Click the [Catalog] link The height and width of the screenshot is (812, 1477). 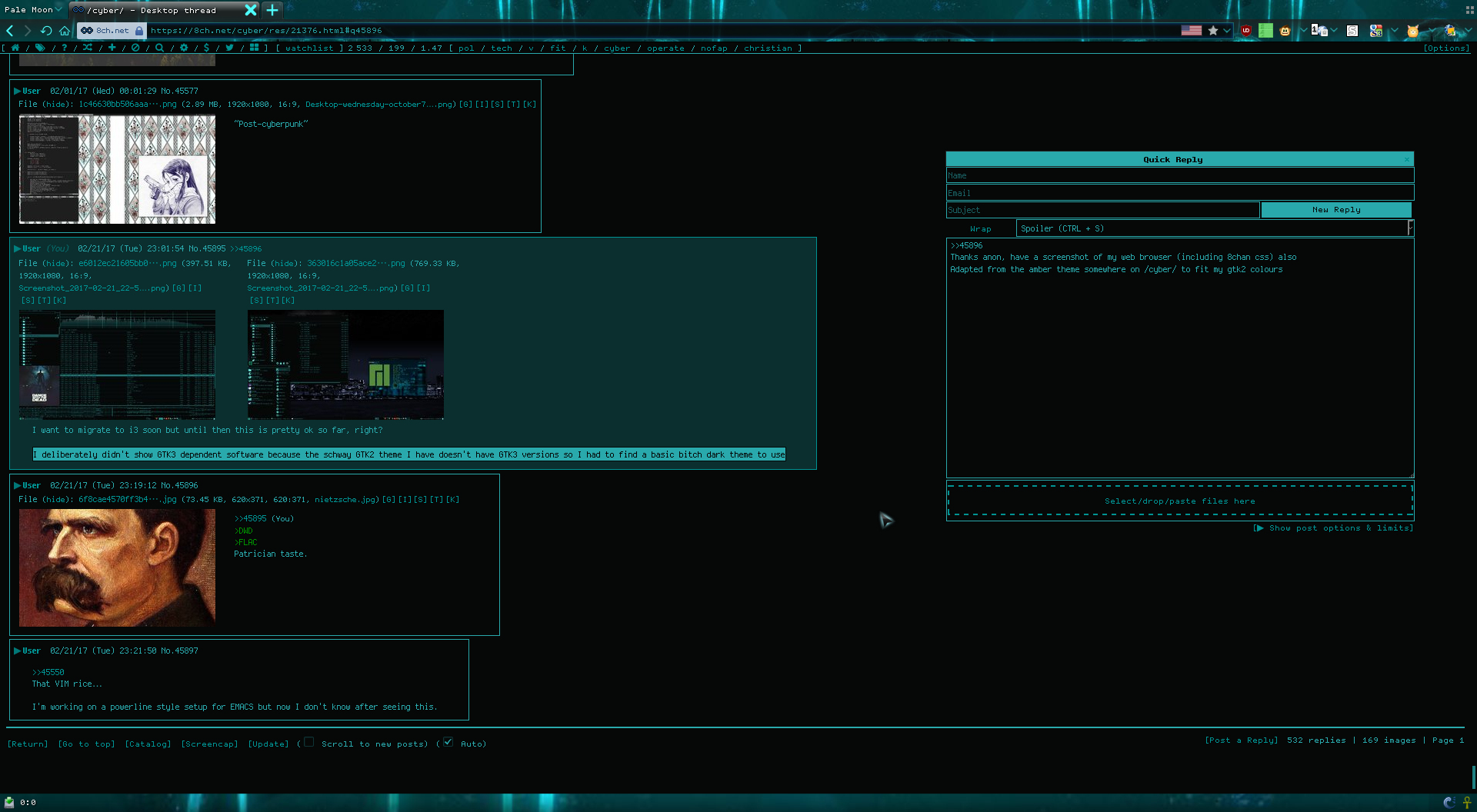click(x=148, y=744)
